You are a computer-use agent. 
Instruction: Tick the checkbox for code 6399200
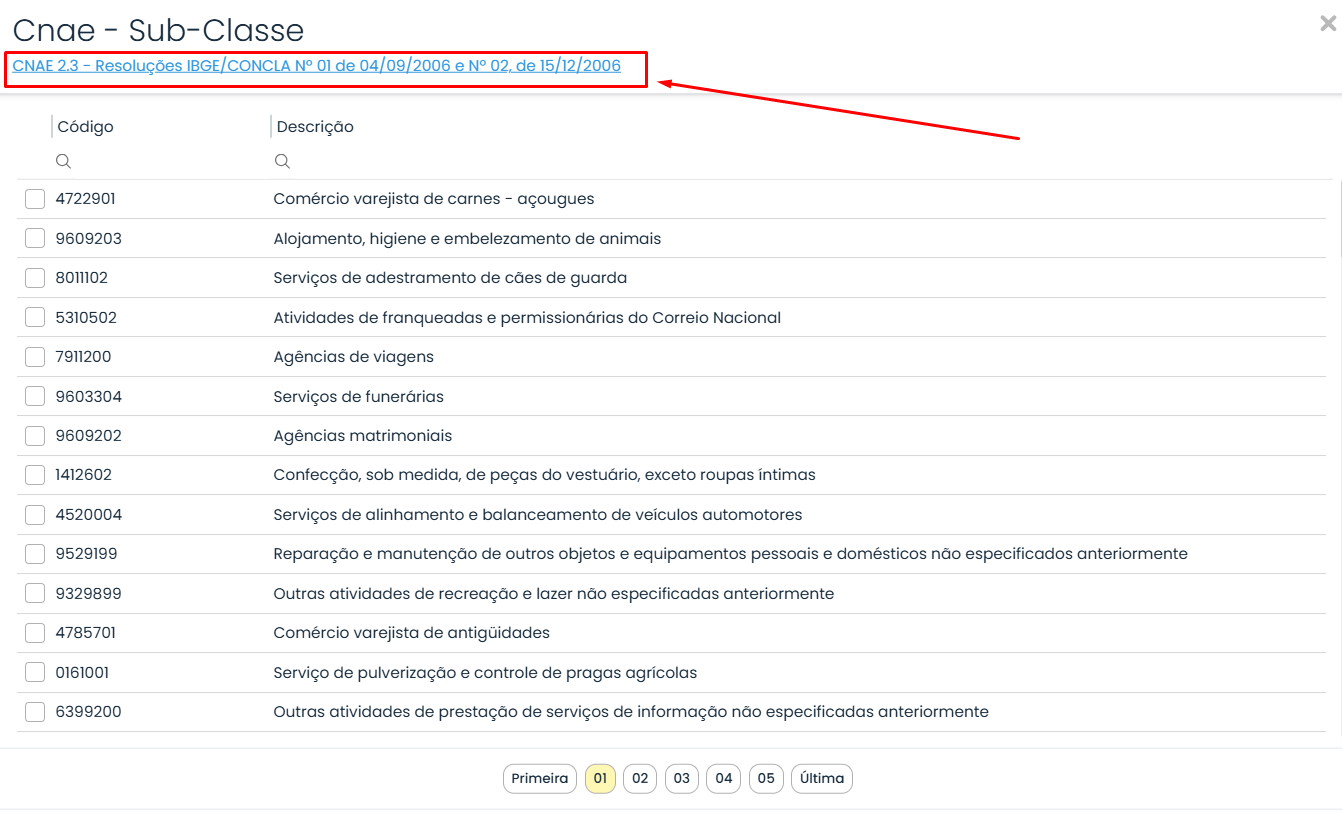pos(35,712)
